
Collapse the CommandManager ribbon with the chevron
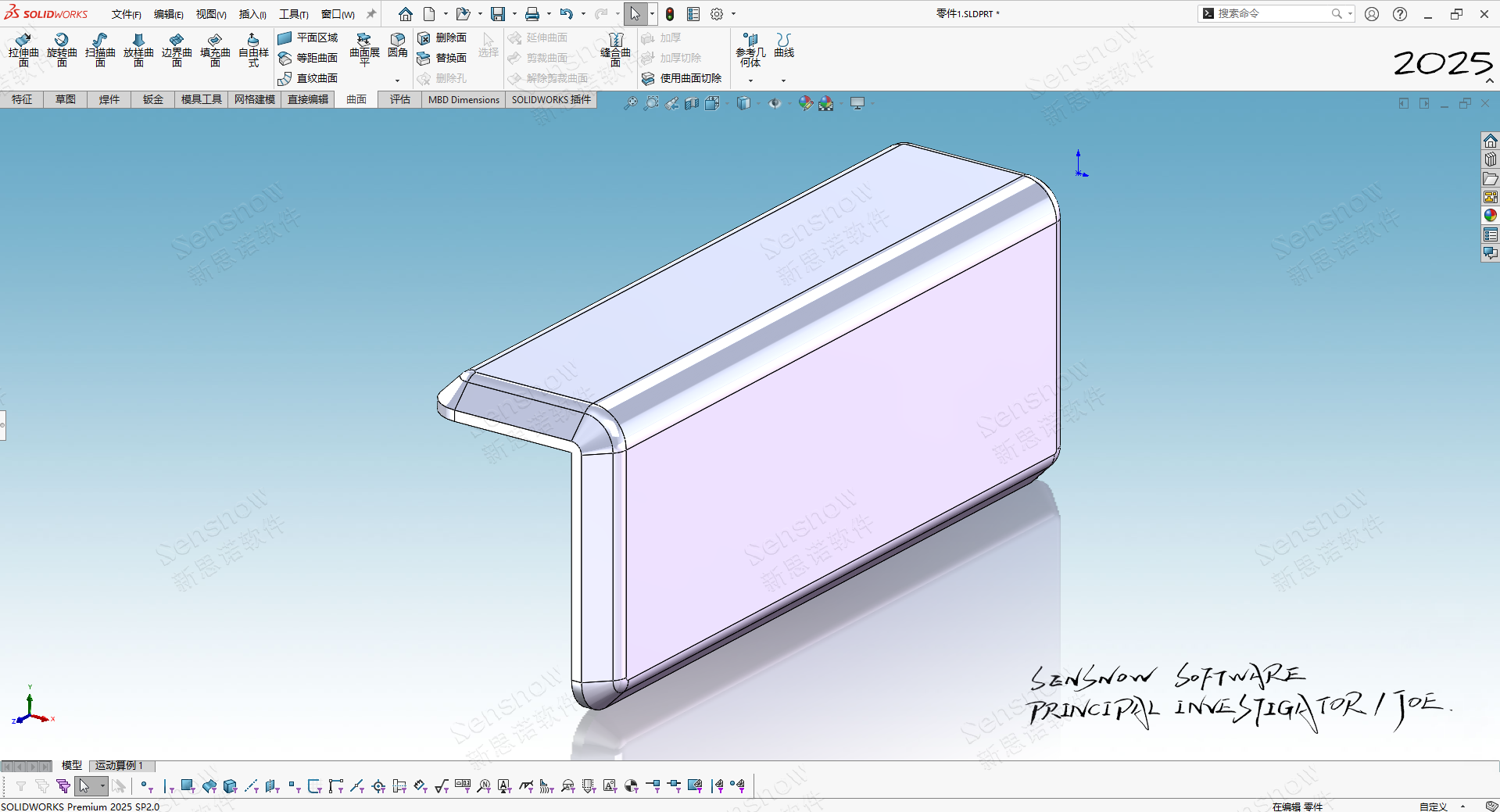pos(1490,80)
